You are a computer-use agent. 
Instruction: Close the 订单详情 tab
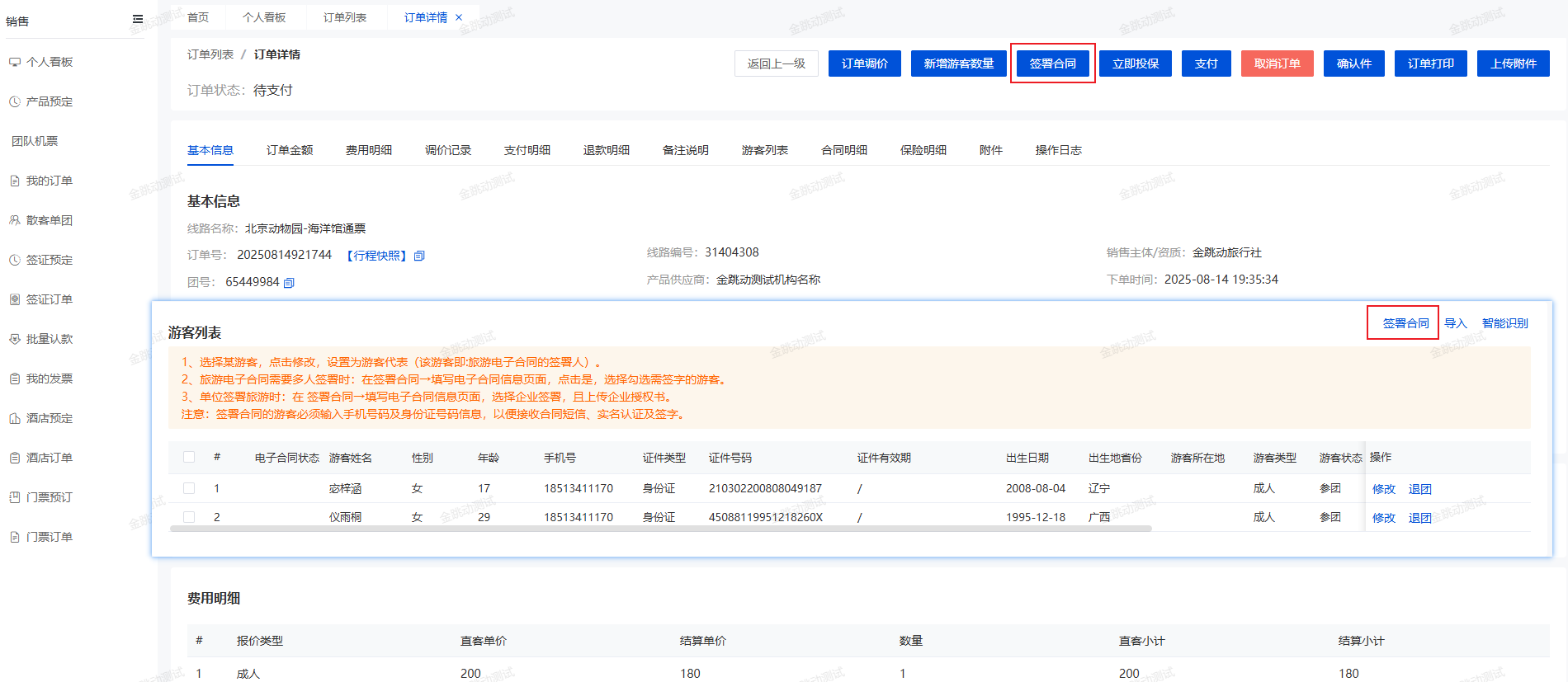point(459,17)
